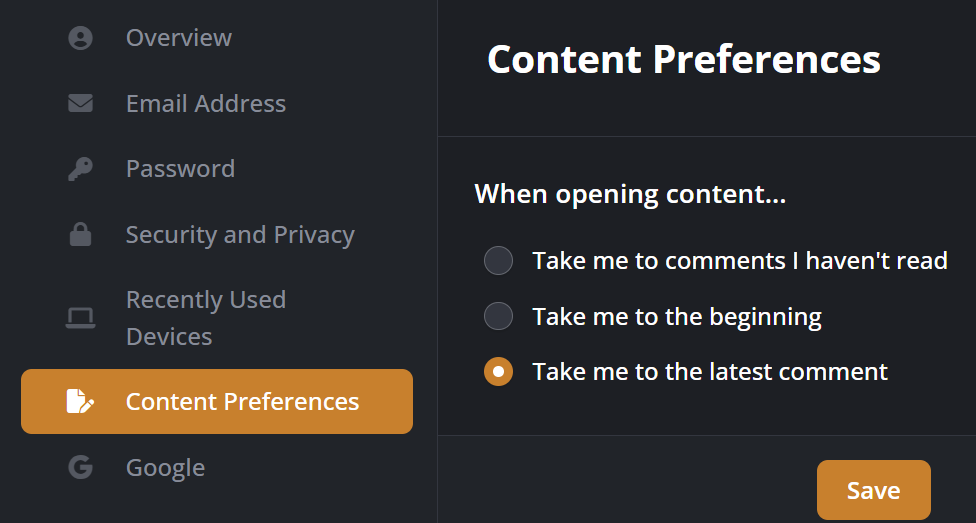Click the Content Preferences sidebar item
The image size is (976, 523).
coord(242,402)
